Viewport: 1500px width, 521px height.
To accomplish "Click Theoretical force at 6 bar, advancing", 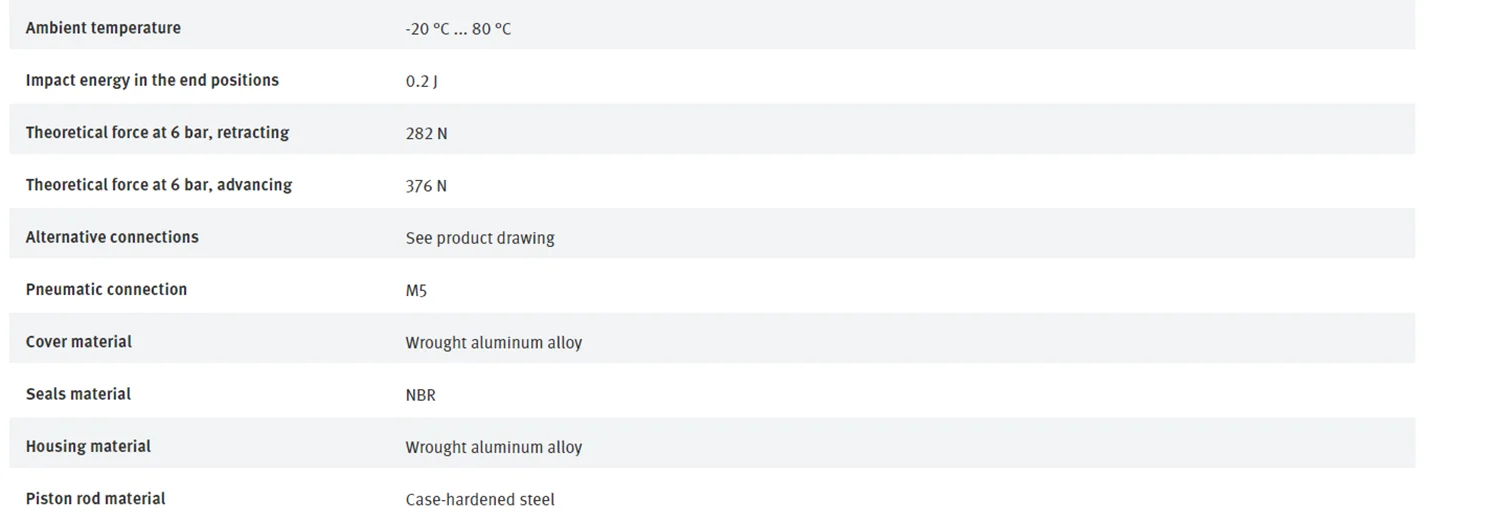I will 159,185.
